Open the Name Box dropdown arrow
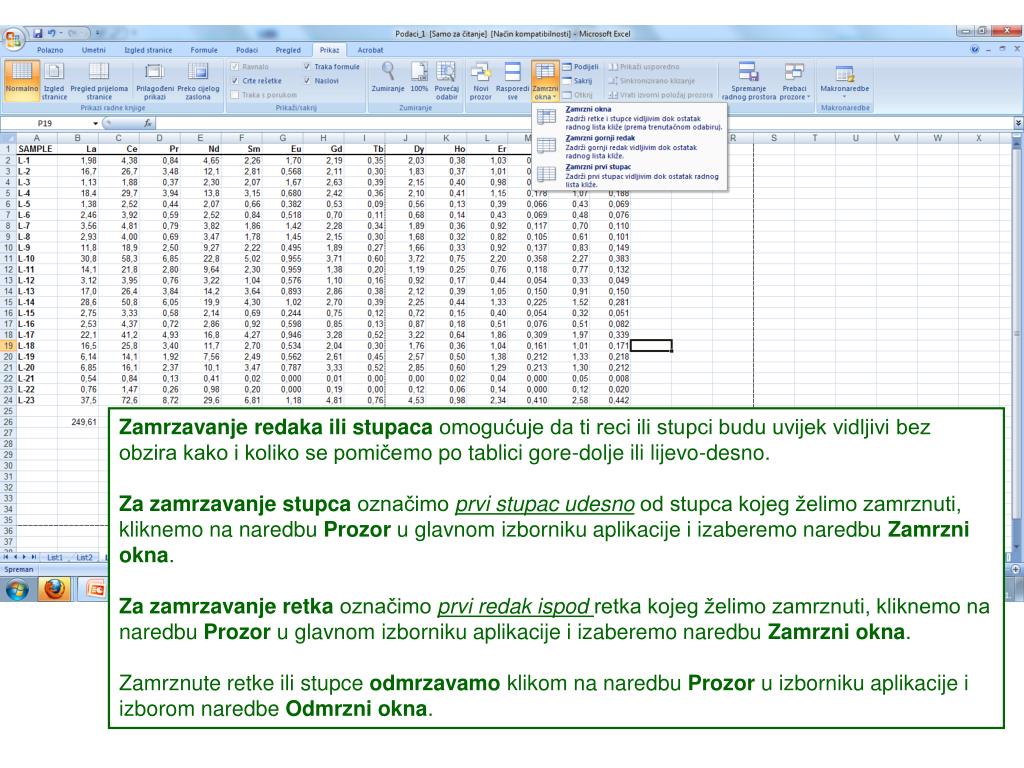Viewport: 1024px width, 768px height. coord(95,123)
